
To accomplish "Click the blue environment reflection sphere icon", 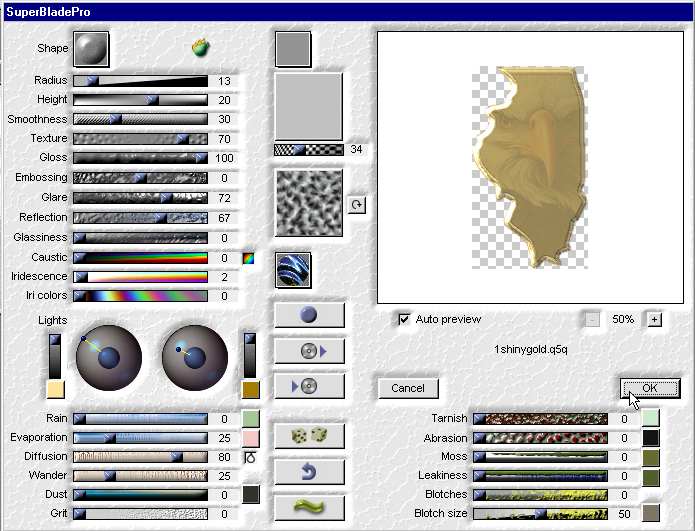I will [293, 270].
